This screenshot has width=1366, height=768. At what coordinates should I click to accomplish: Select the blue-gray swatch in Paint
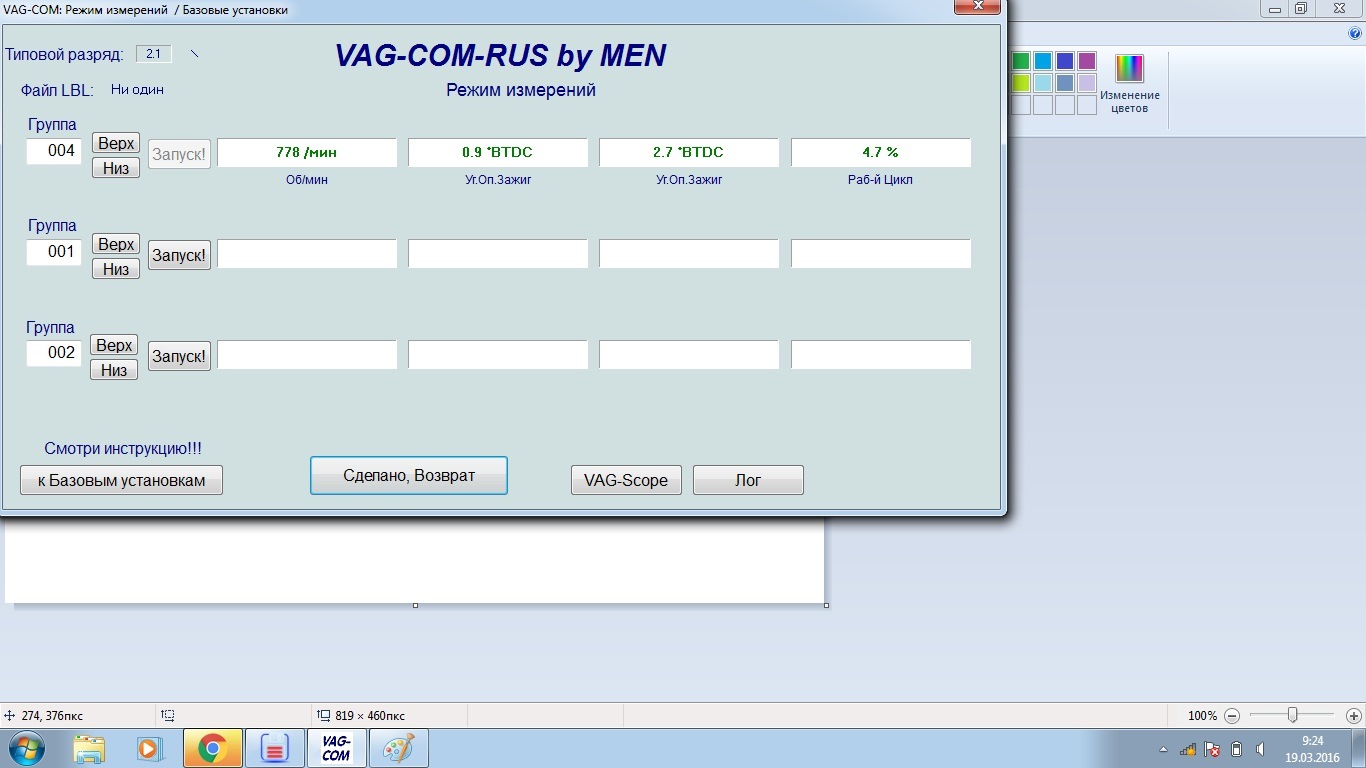[1065, 83]
